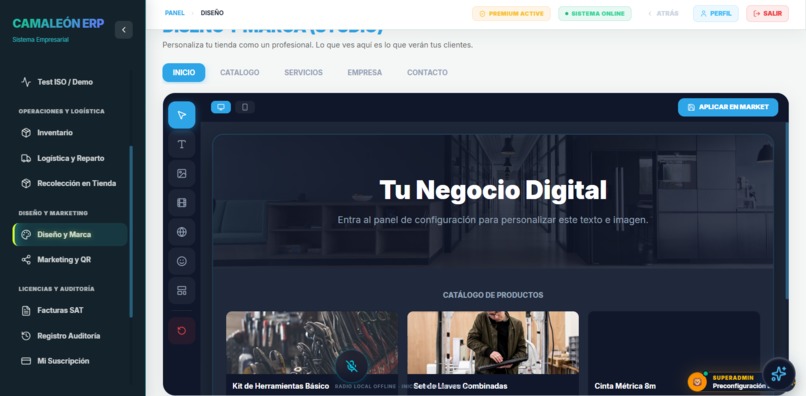Click the SISTEMA ONLINE status badge
Viewport: 806px width, 396px height.
595,13
